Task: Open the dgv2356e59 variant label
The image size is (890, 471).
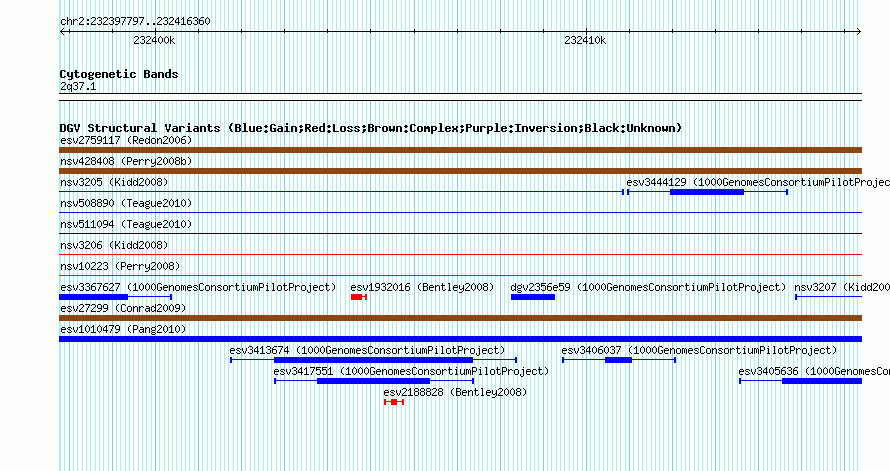Action: tap(648, 287)
